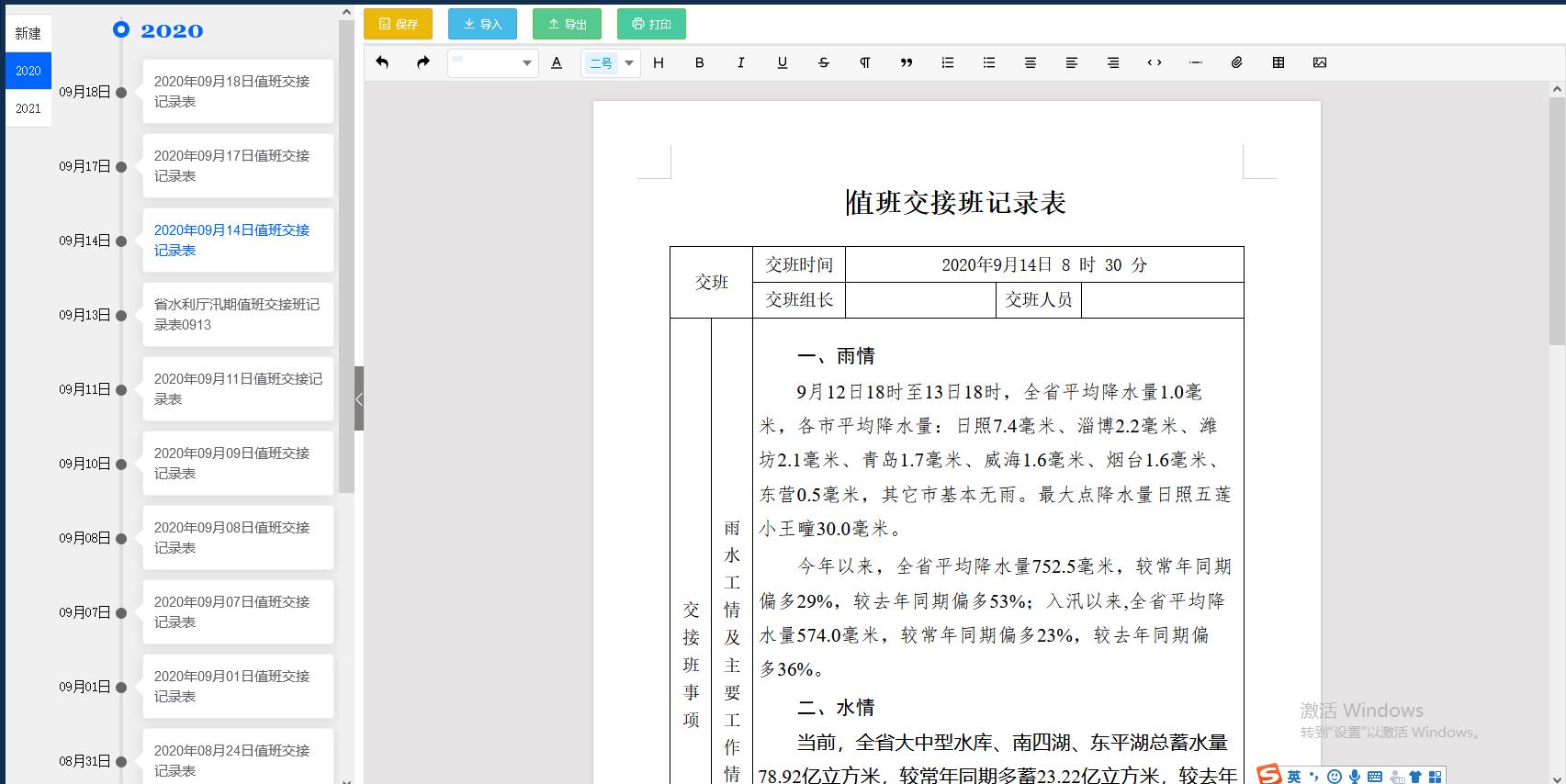This screenshot has width=1566, height=784.
Task: Redo the last undone edit
Action: 423,62
